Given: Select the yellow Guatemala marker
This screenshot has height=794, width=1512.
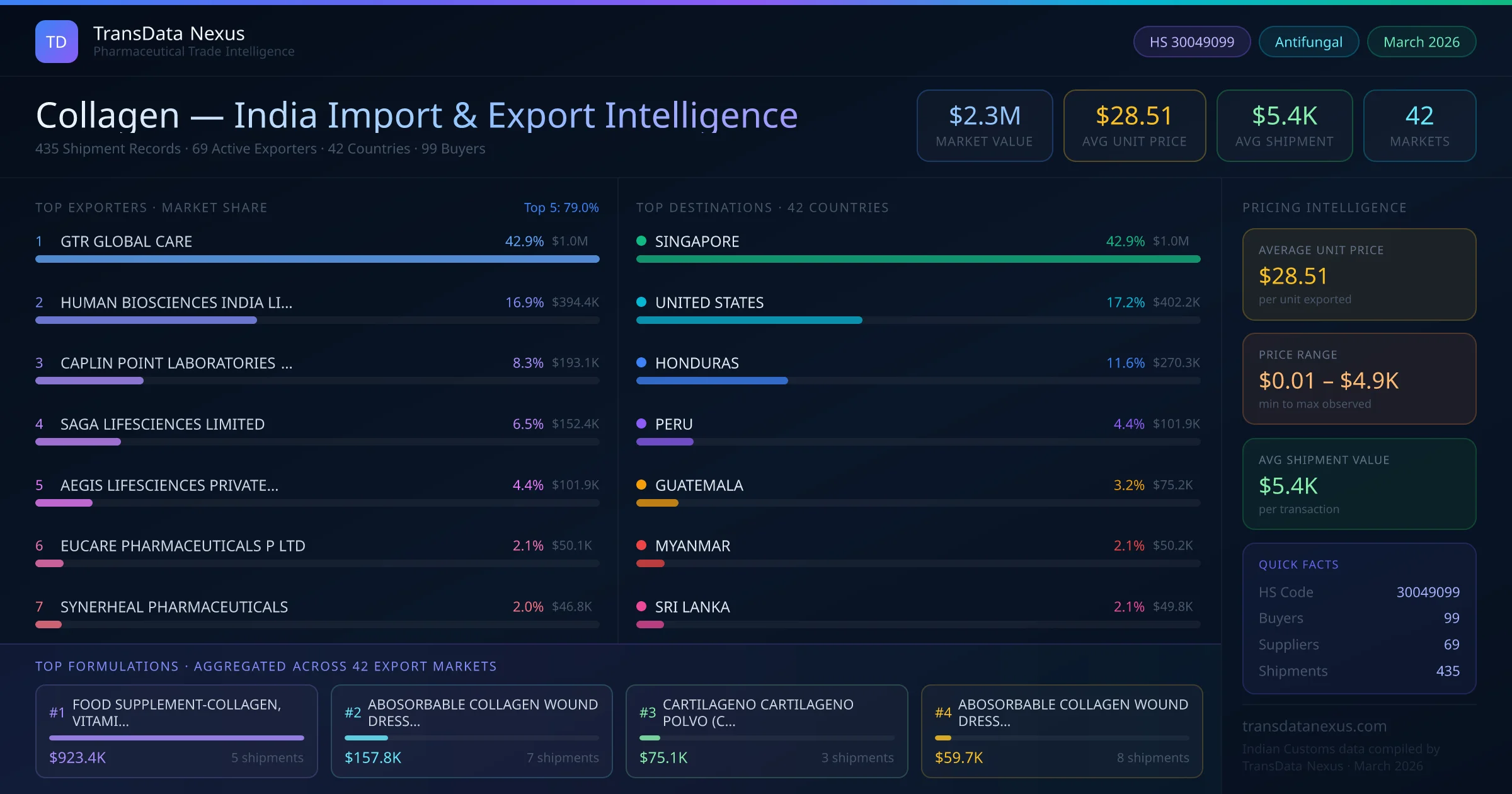Looking at the screenshot, I should (x=641, y=485).
